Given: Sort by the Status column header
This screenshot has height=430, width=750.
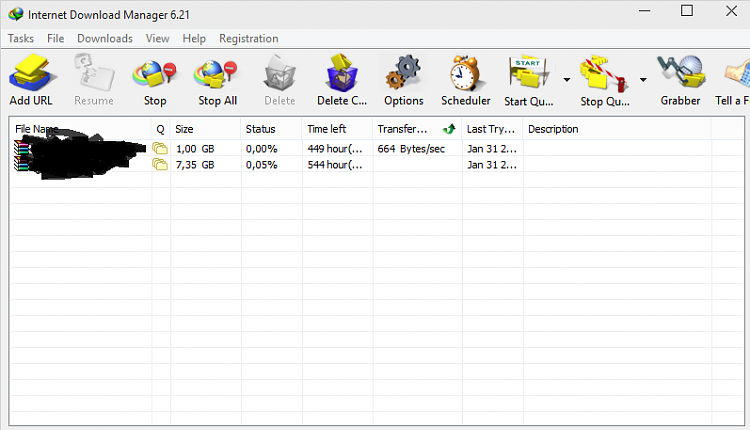Looking at the screenshot, I should tap(271, 129).
